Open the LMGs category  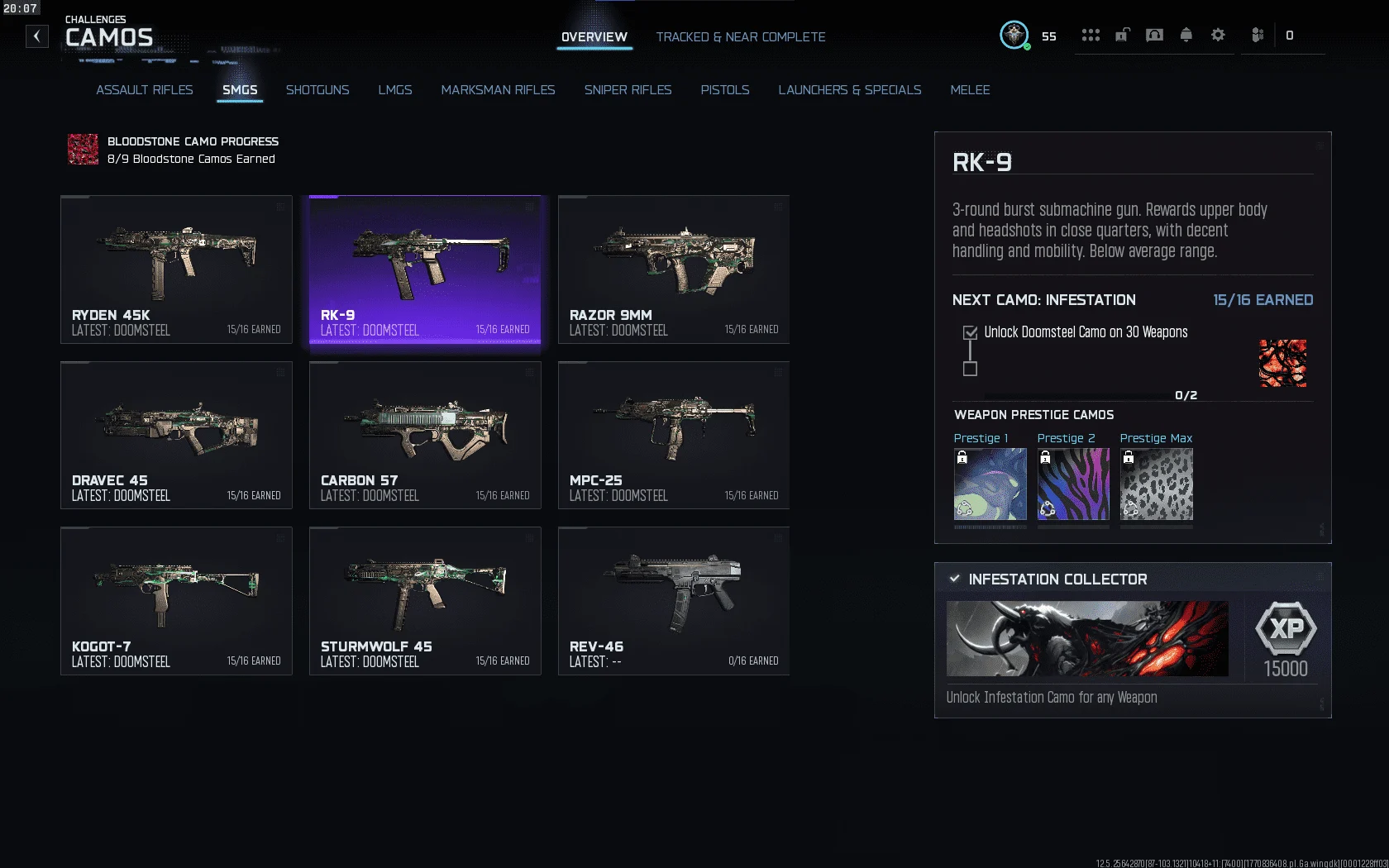pos(395,90)
